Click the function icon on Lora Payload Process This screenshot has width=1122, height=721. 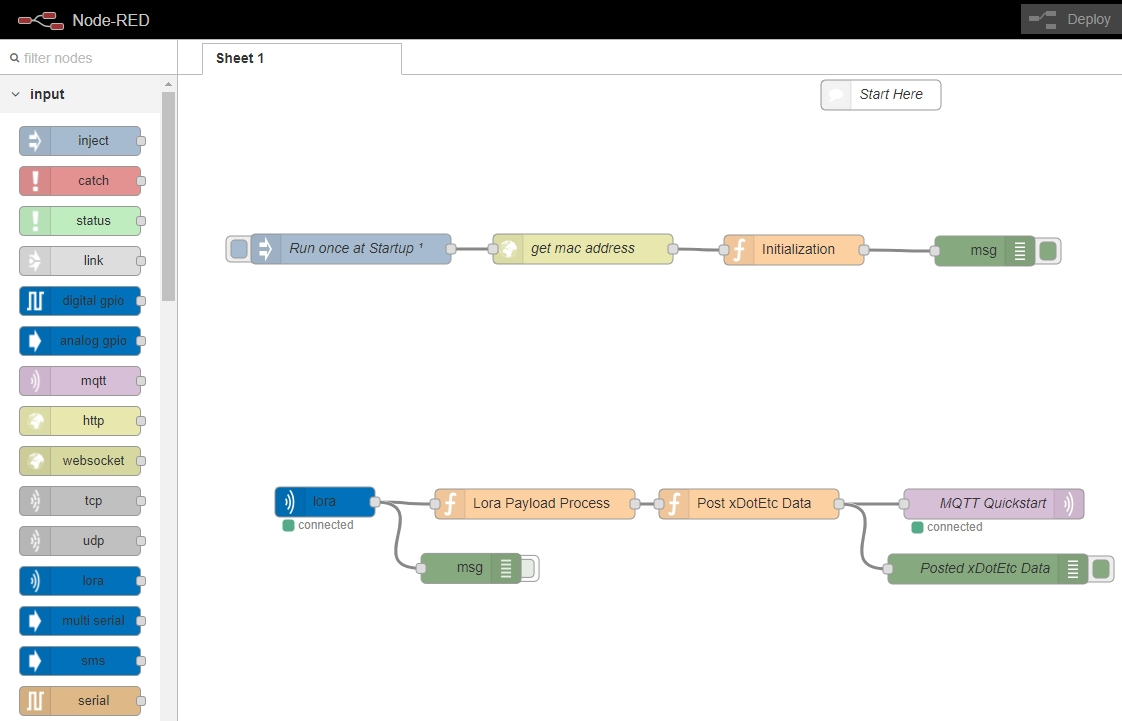point(450,504)
